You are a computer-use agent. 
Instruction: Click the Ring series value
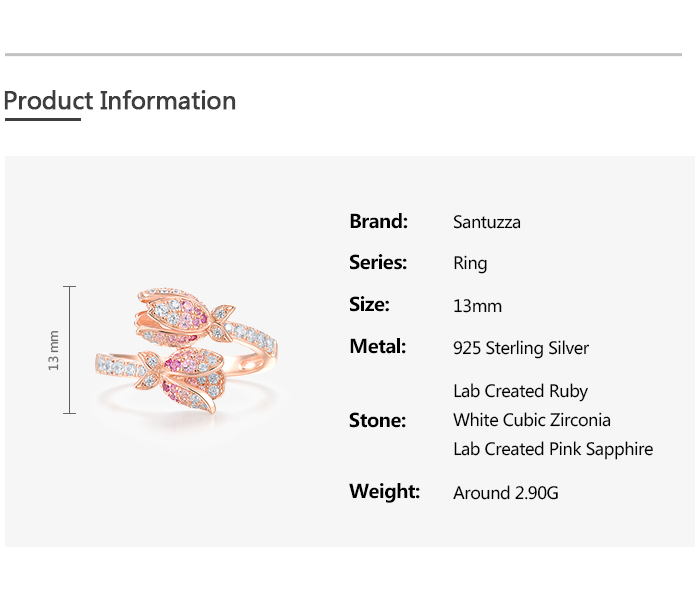[470, 264]
